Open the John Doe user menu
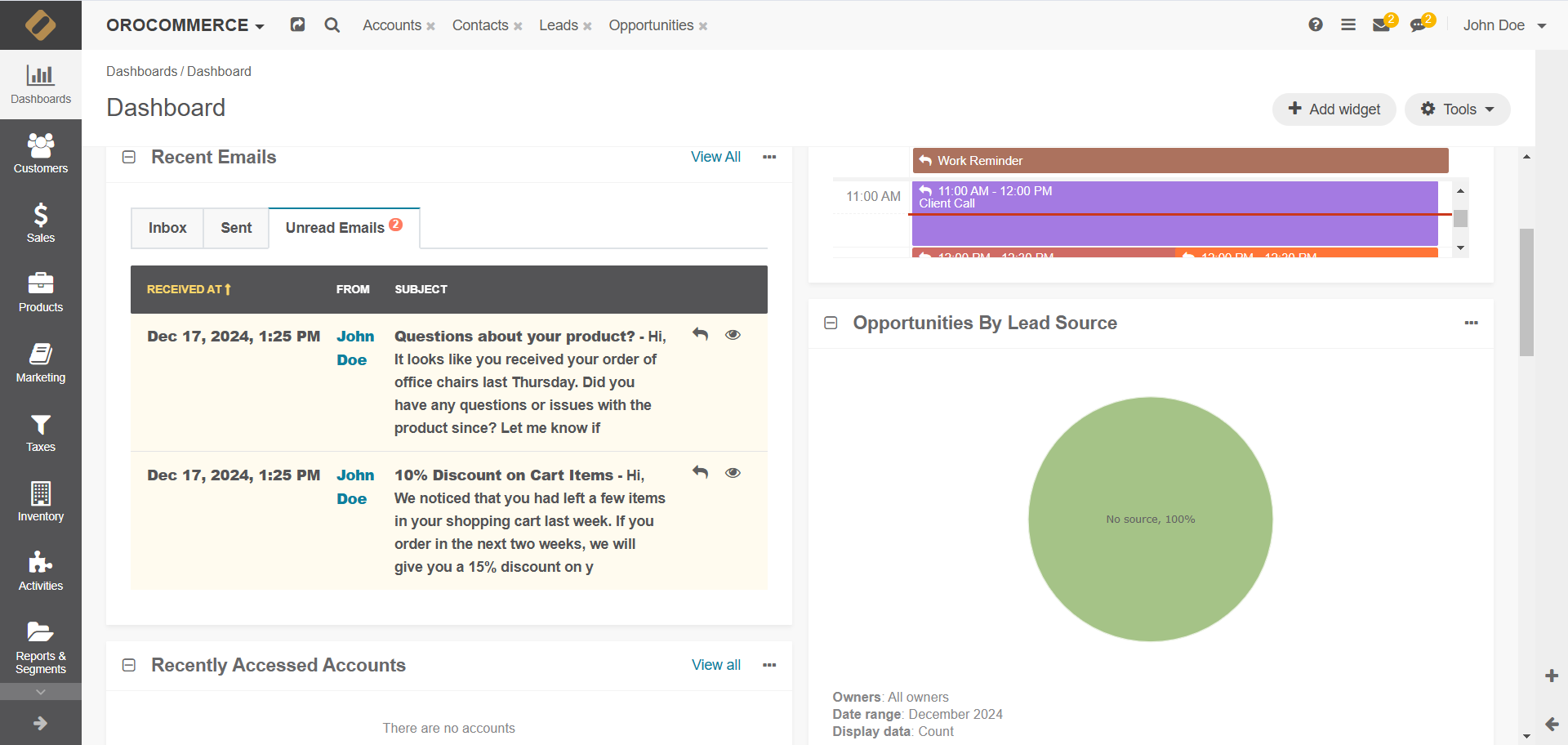1568x745 pixels. [x=1504, y=25]
